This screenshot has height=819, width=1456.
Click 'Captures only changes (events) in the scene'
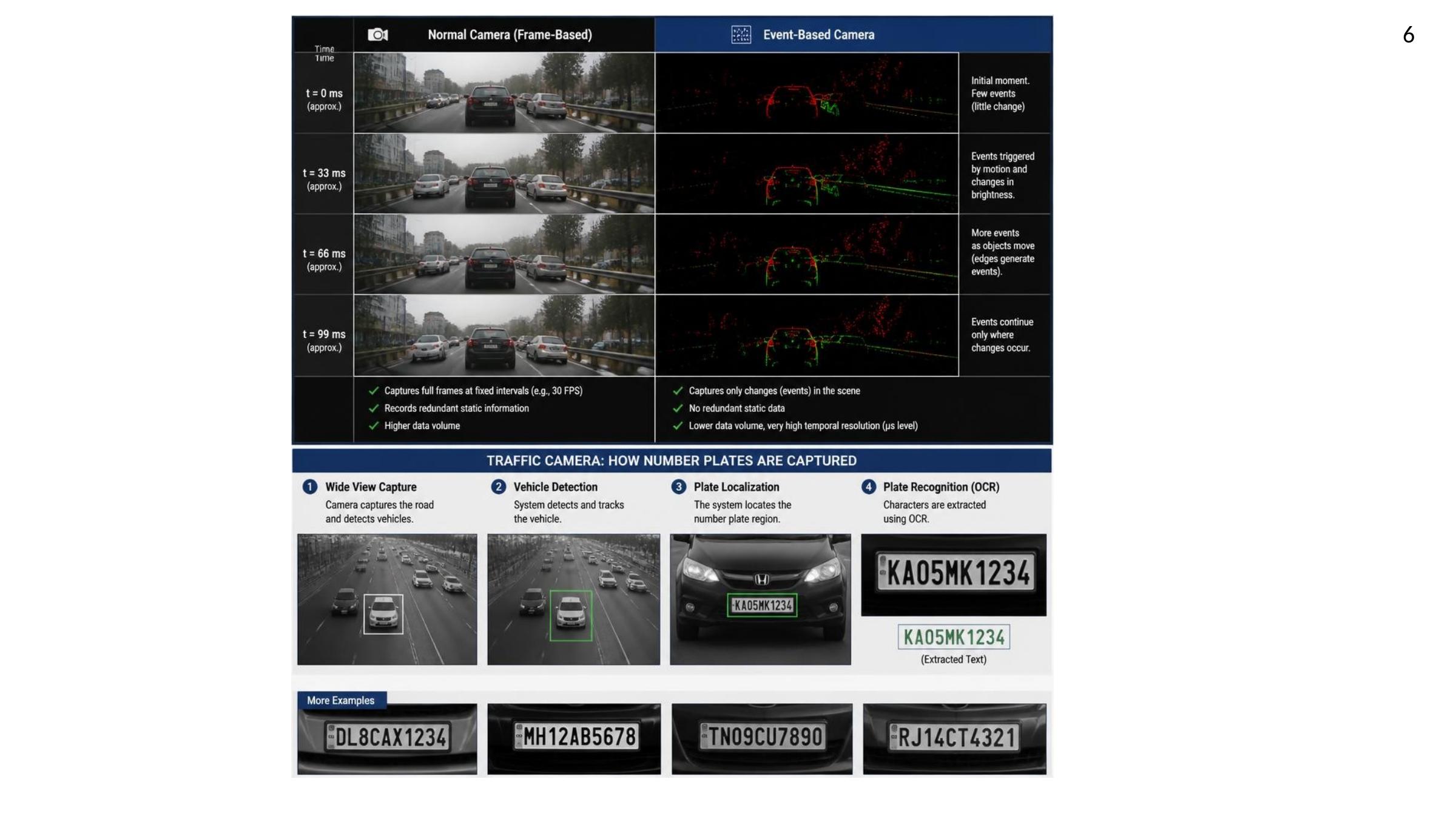(774, 391)
